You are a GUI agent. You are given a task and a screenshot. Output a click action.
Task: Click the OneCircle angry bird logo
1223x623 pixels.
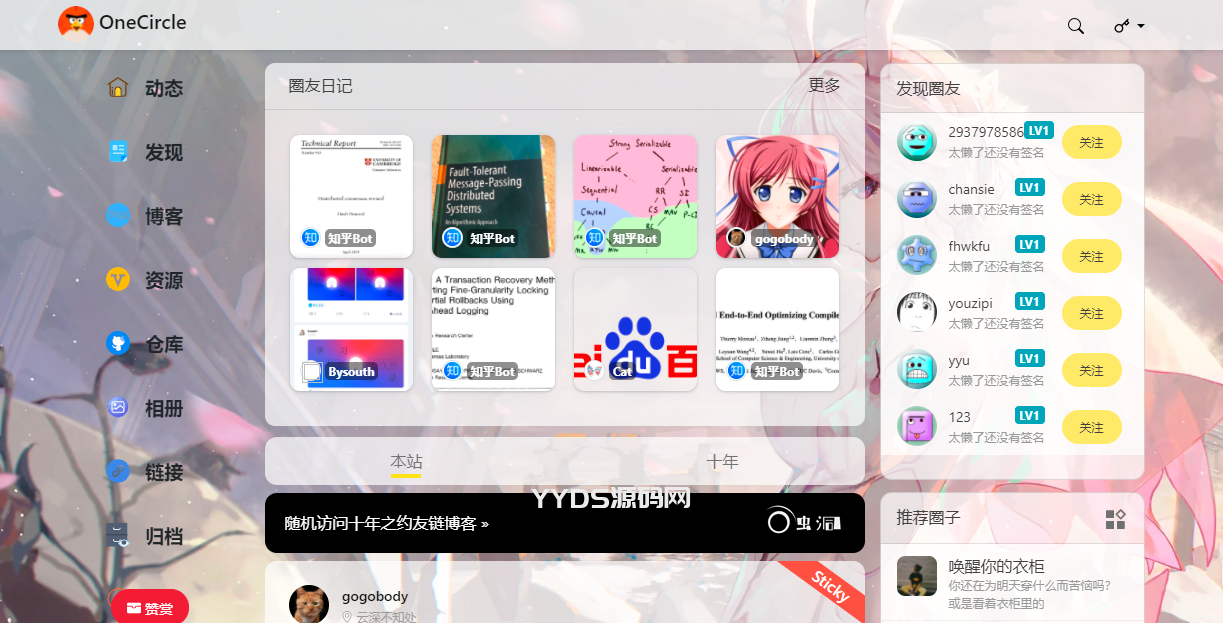(x=76, y=22)
